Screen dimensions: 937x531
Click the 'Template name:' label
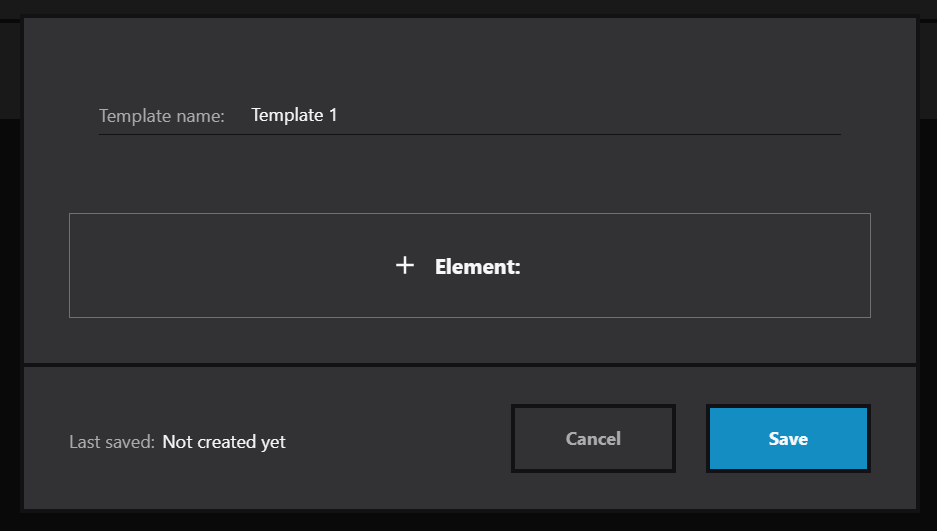pyautogui.click(x=161, y=116)
